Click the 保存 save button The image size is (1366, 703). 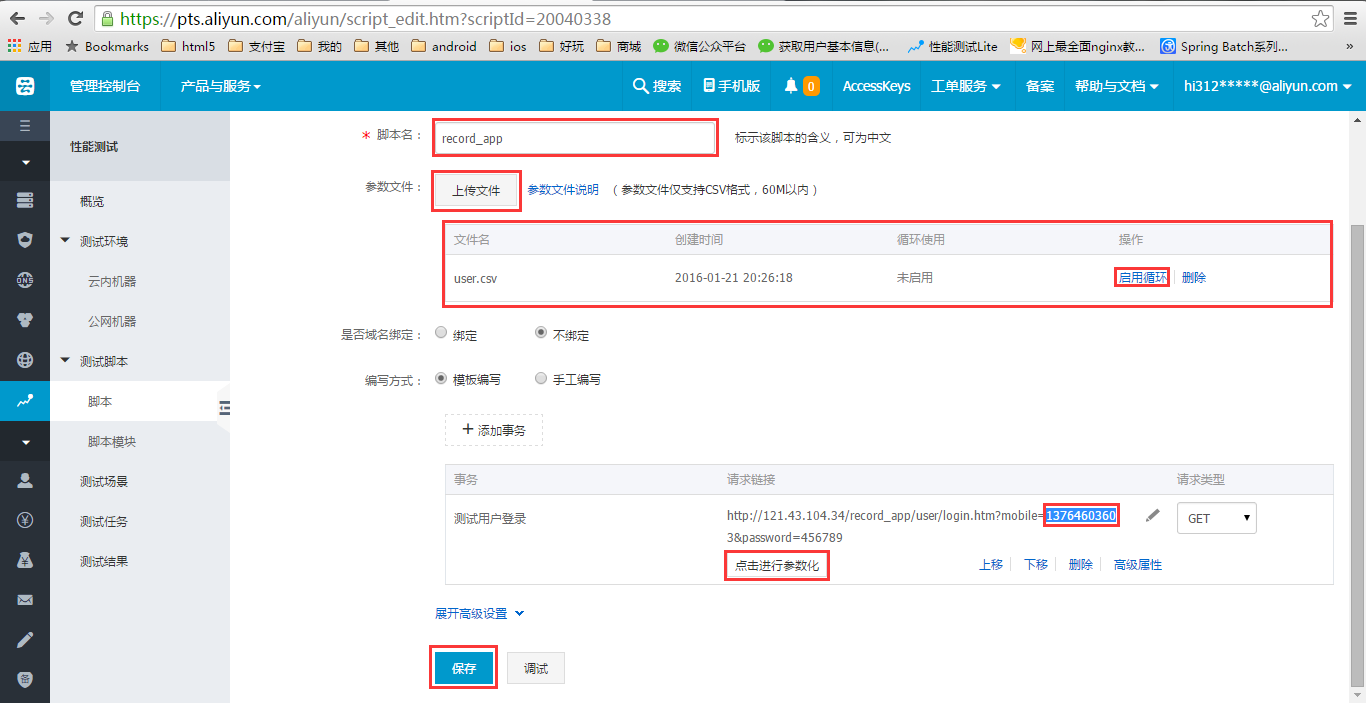pos(464,668)
